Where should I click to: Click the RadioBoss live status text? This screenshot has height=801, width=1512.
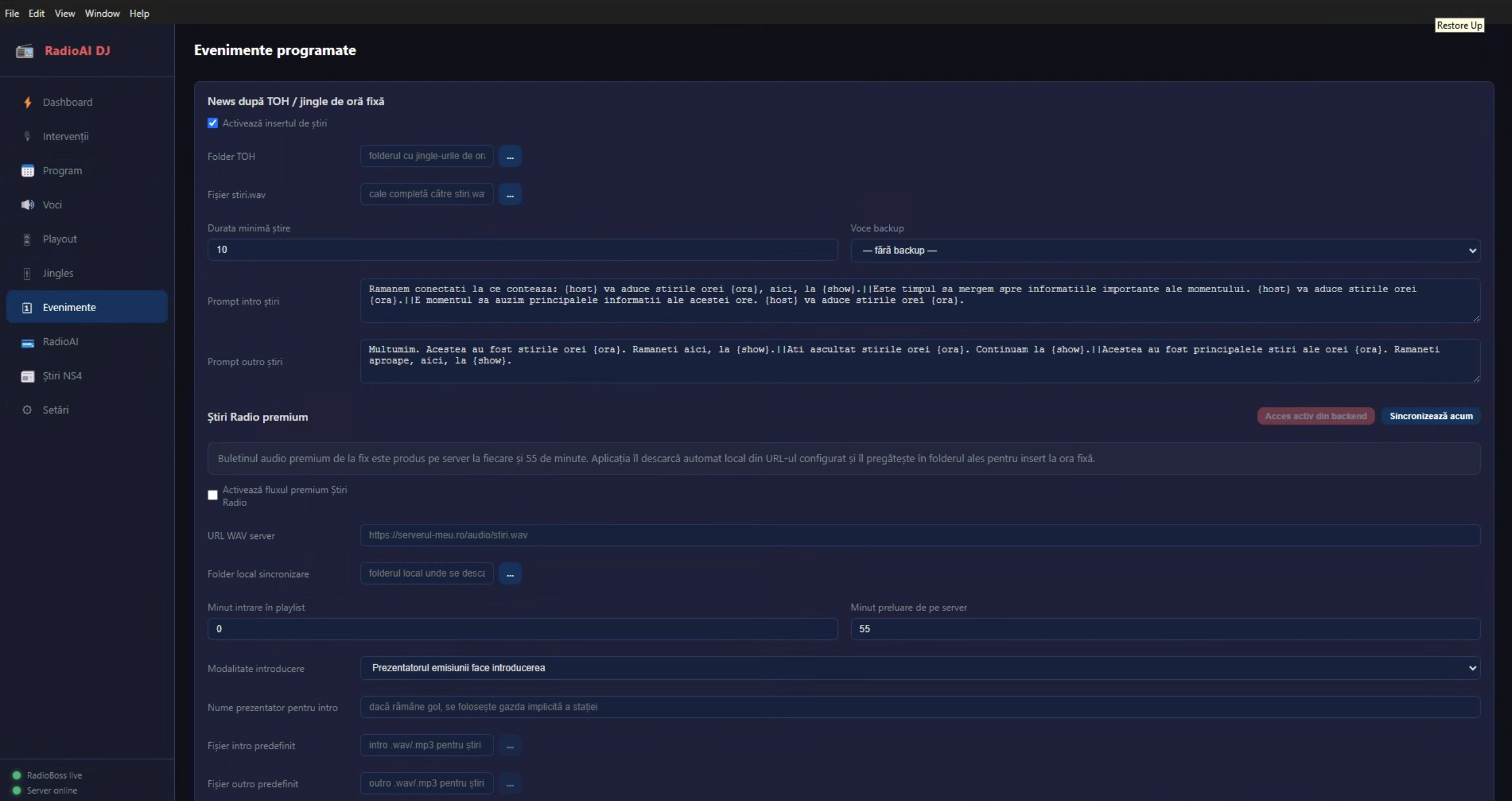[55, 775]
